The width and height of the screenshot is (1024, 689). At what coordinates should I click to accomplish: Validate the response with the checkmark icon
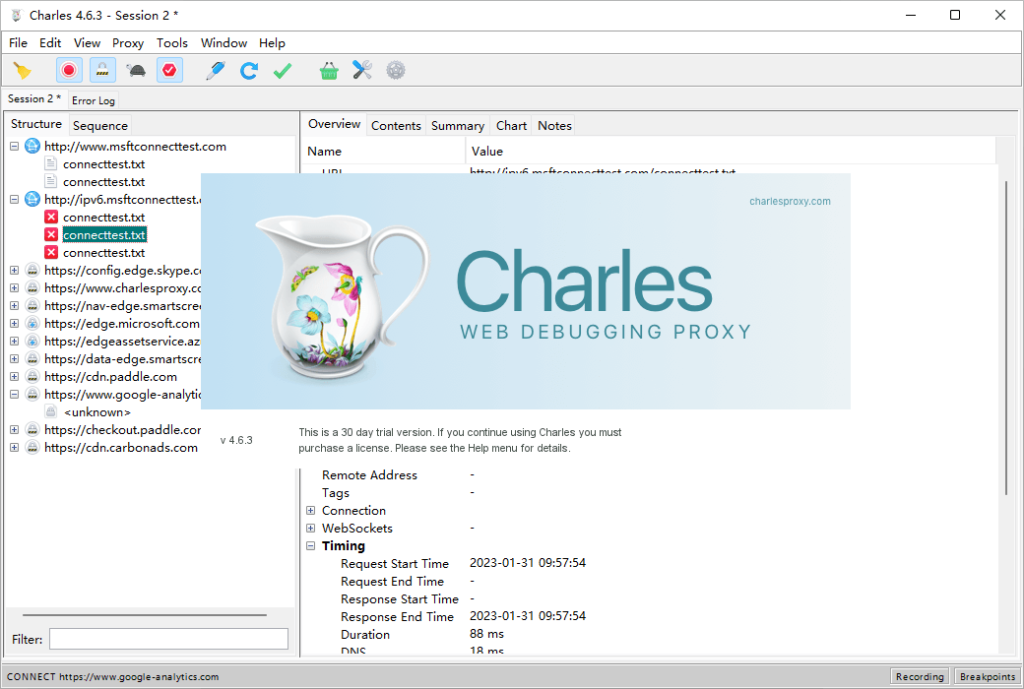[282, 70]
